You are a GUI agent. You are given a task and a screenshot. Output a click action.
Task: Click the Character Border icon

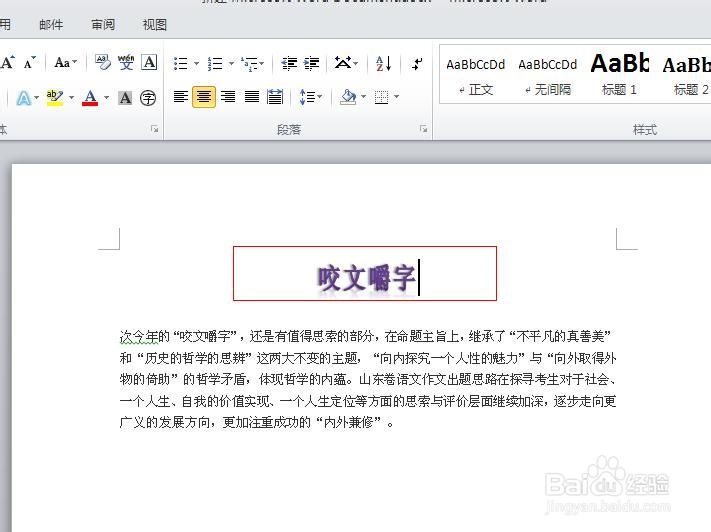pos(149,62)
